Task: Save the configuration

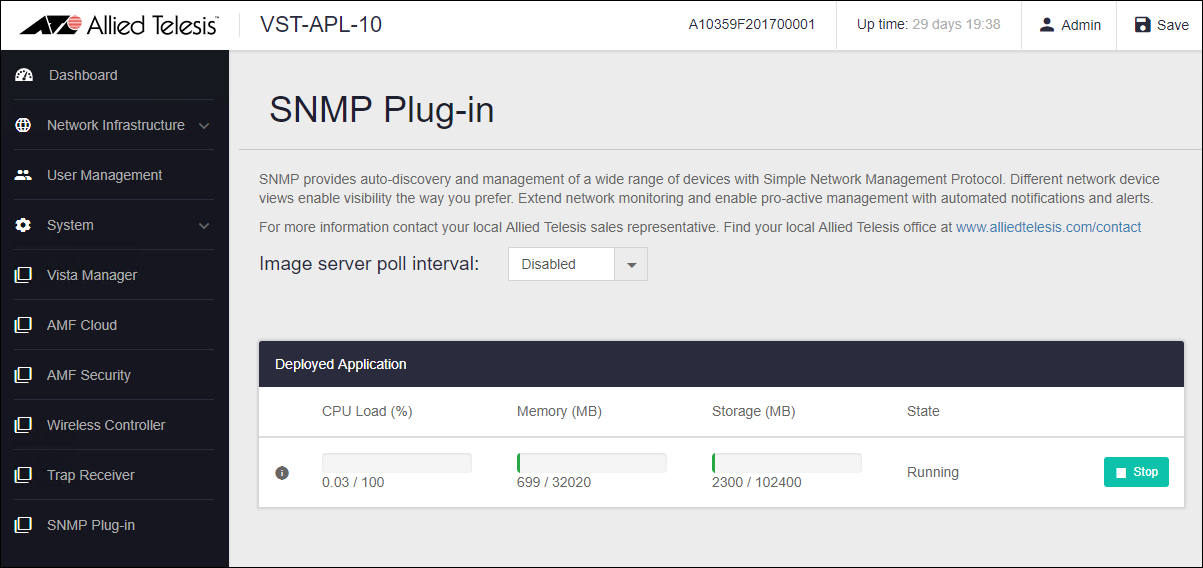Action: pyautogui.click(x=1161, y=25)
